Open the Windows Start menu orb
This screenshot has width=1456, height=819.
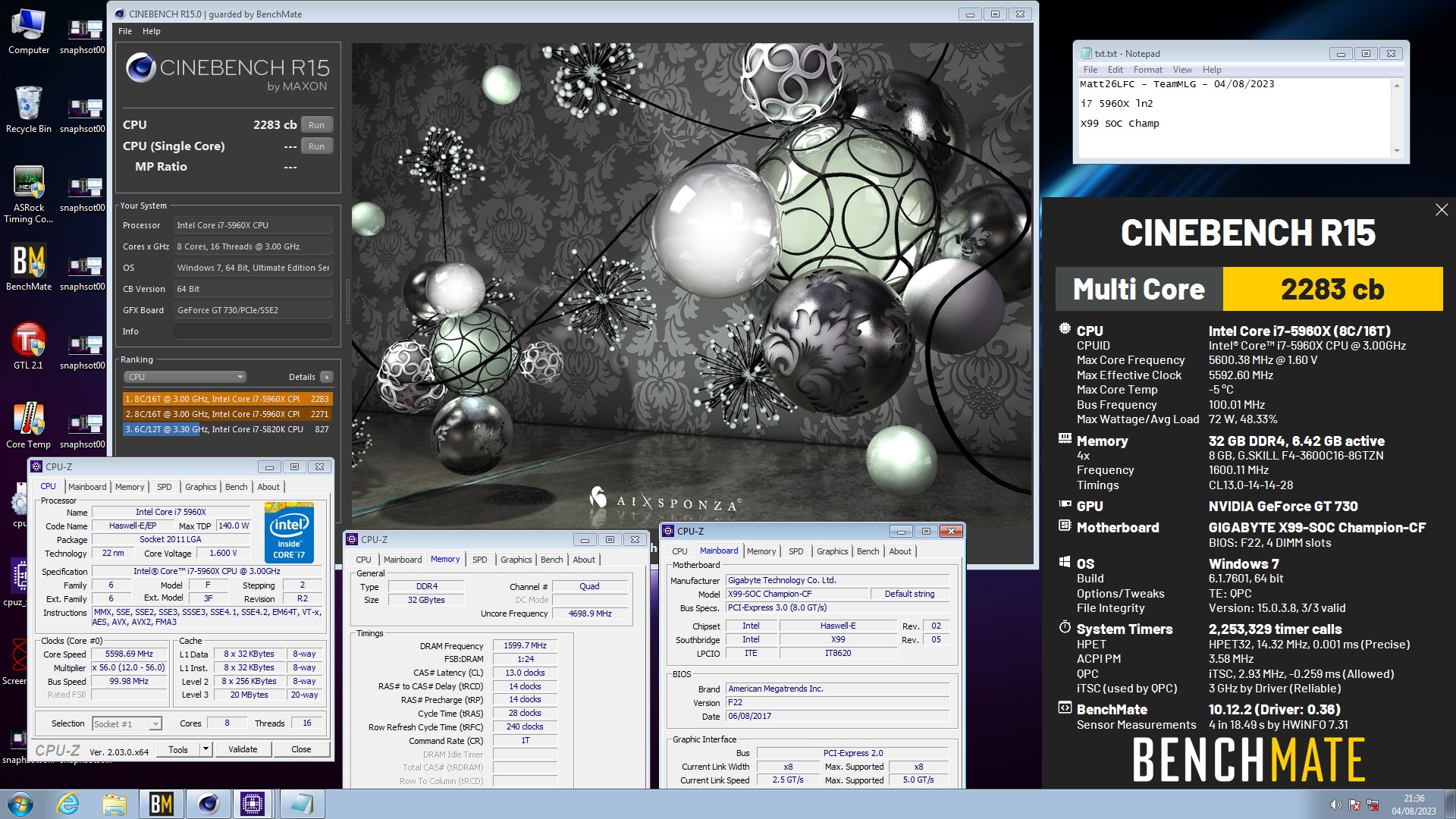click(20, 804)
